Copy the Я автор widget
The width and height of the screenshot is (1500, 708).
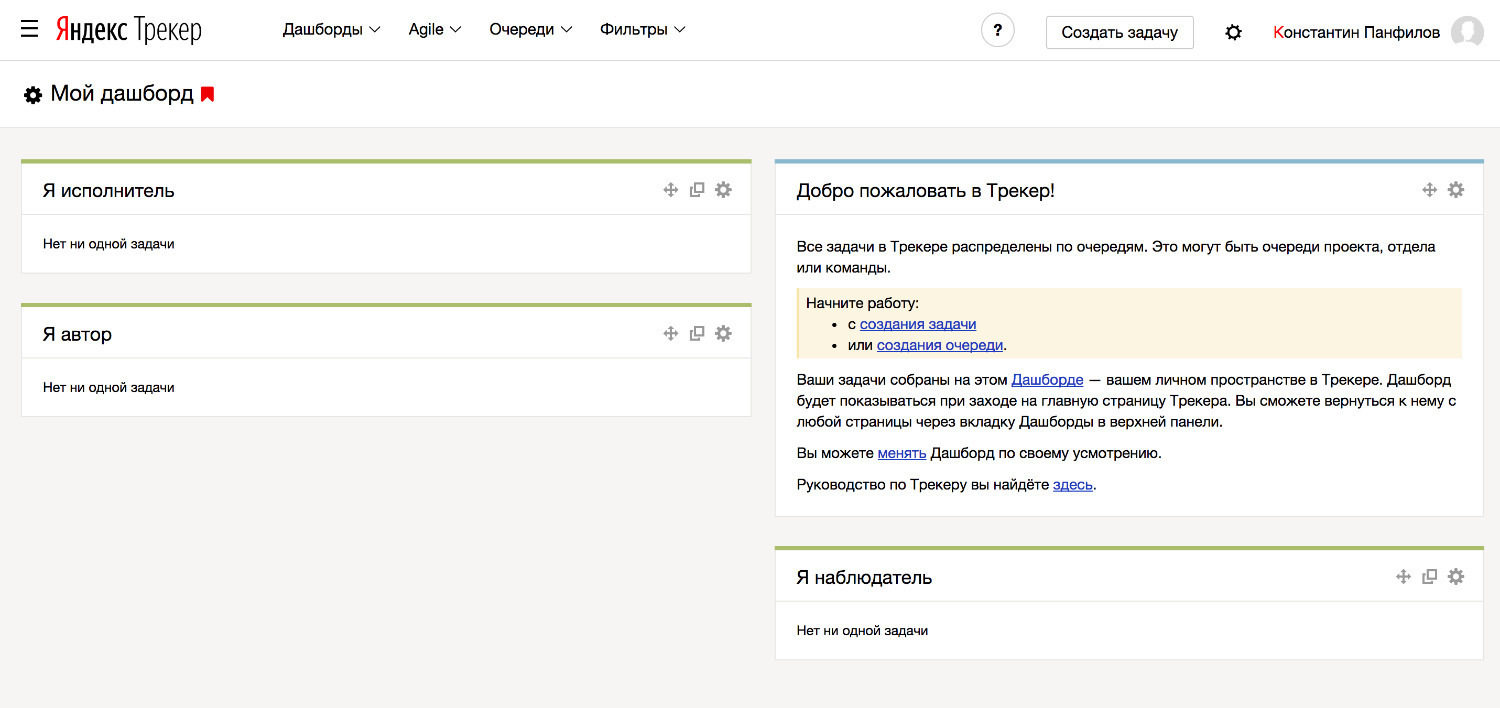point(697,333)
